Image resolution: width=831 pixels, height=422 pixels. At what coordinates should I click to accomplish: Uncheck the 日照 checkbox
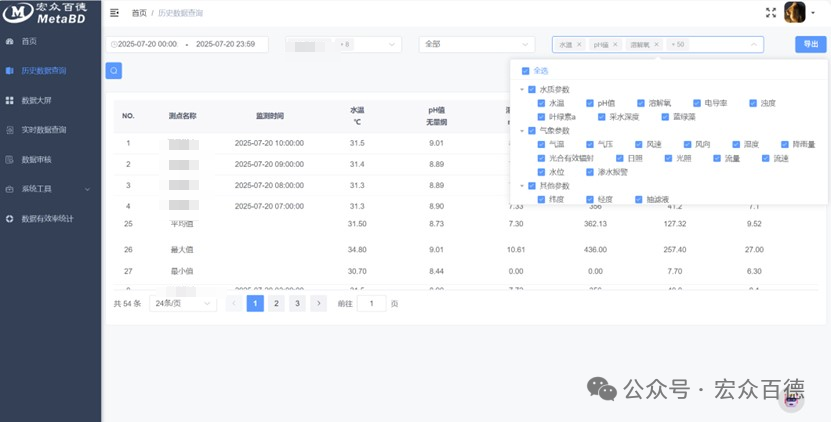tap(620, 158)
